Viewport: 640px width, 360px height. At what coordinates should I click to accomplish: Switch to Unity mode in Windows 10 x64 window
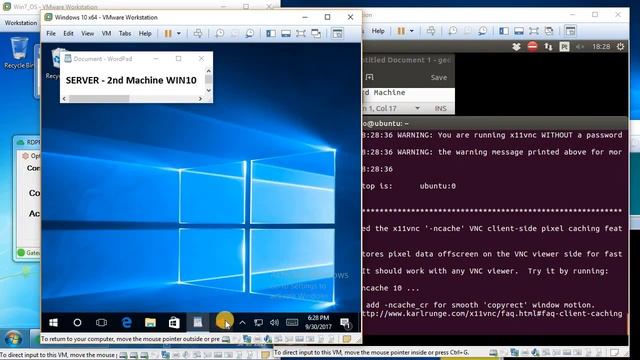tap(316, 33)
